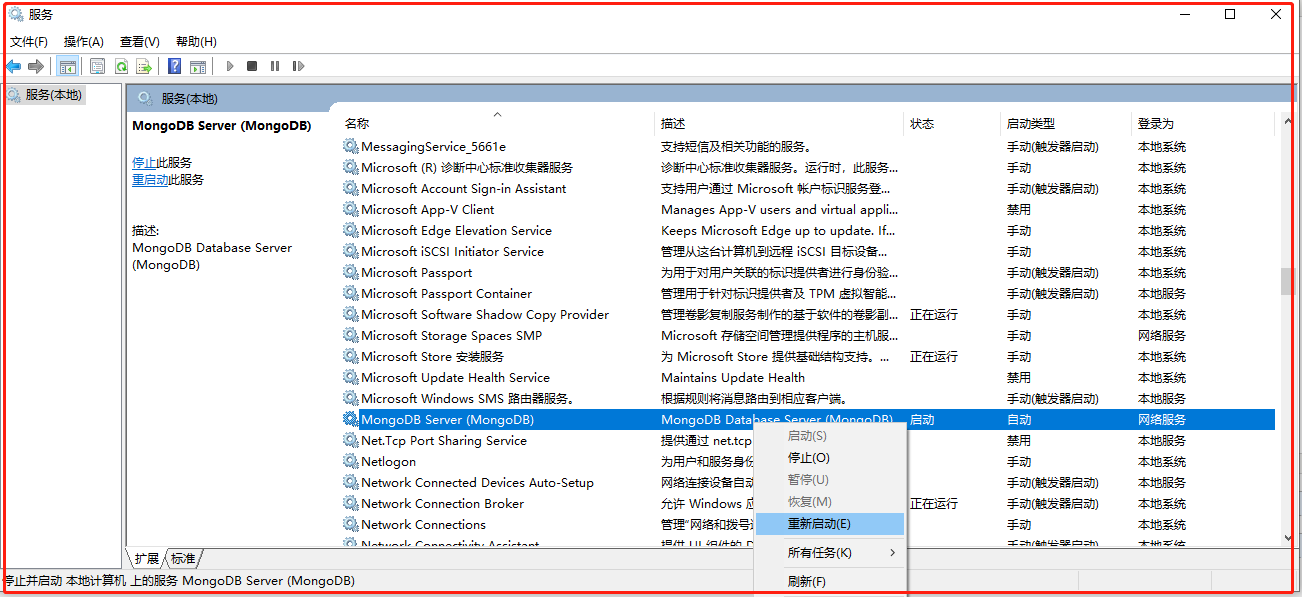Open the 帮助(H) menu
This screenshot has height=597, width=1302.
coord(196,41)
